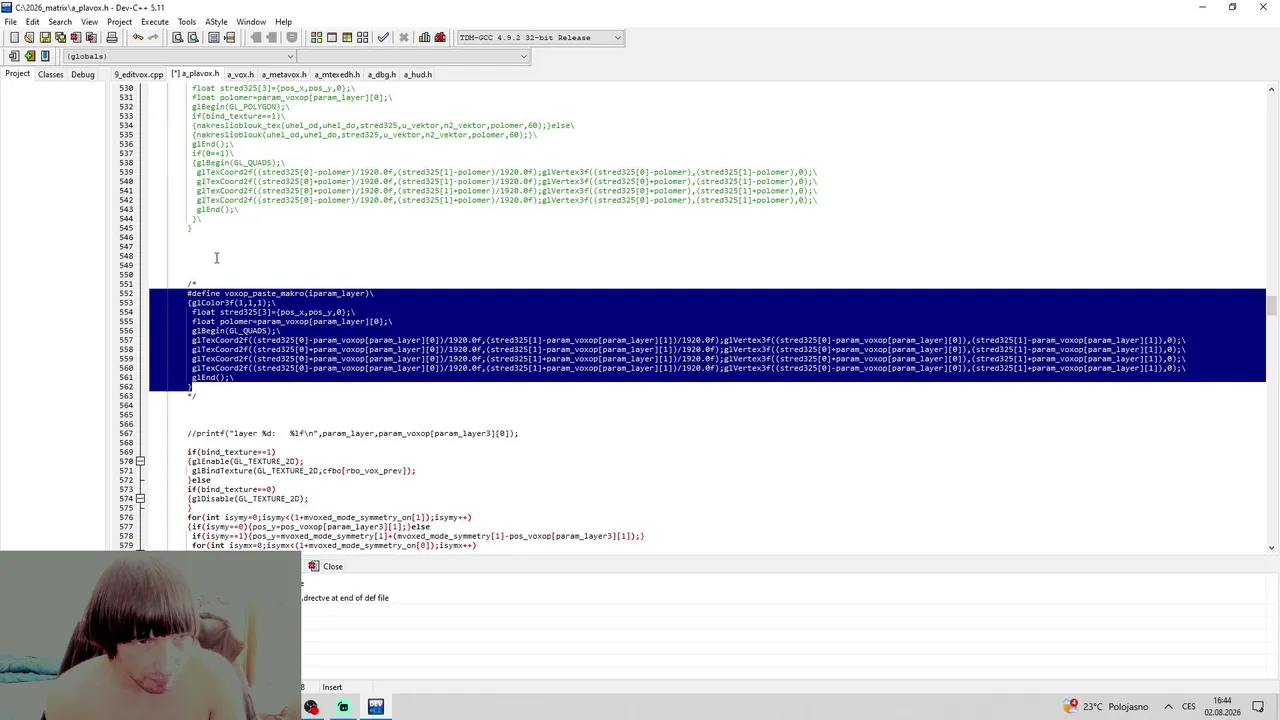Open the round dark taskbar icon with red dot
The width and height of the screenshot is (1280, 720).
pyautogui.click(x=311, y=707)
